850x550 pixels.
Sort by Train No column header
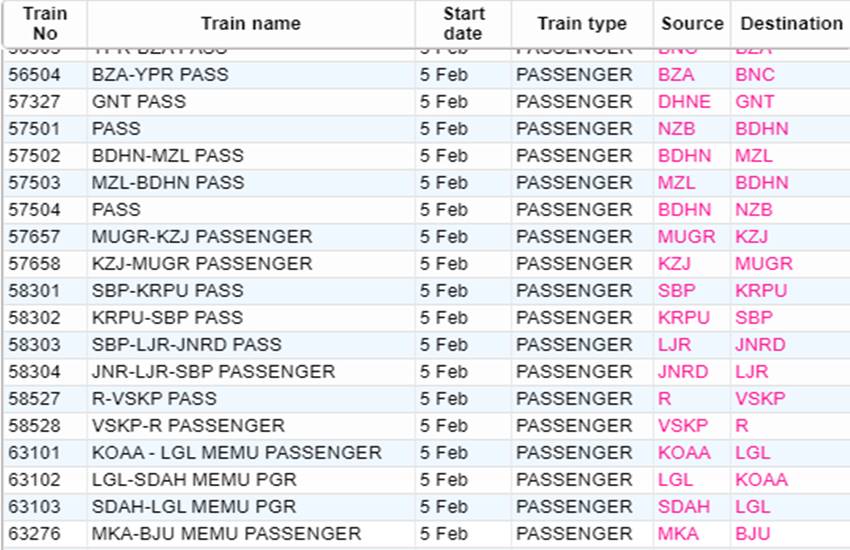[45, 24]
